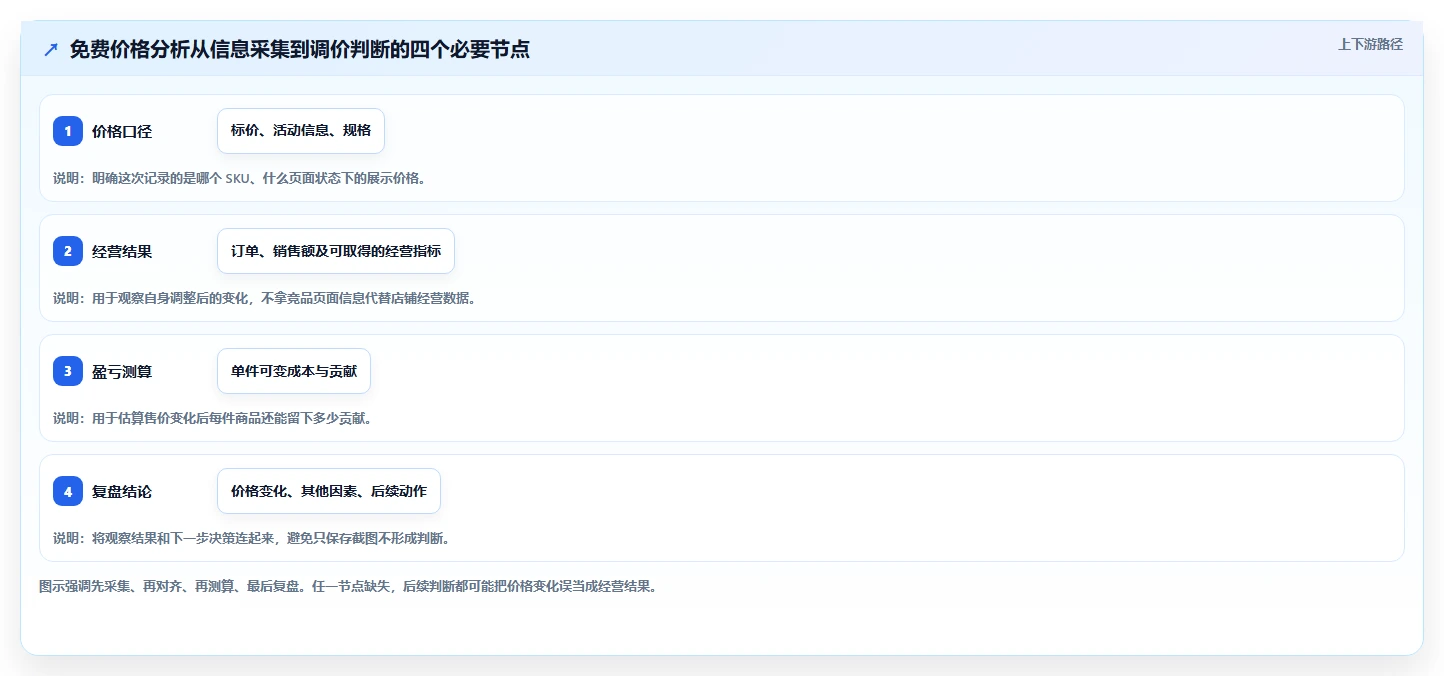Click the note starting 说明：将观察结果和下一步决策

[251, 538]
